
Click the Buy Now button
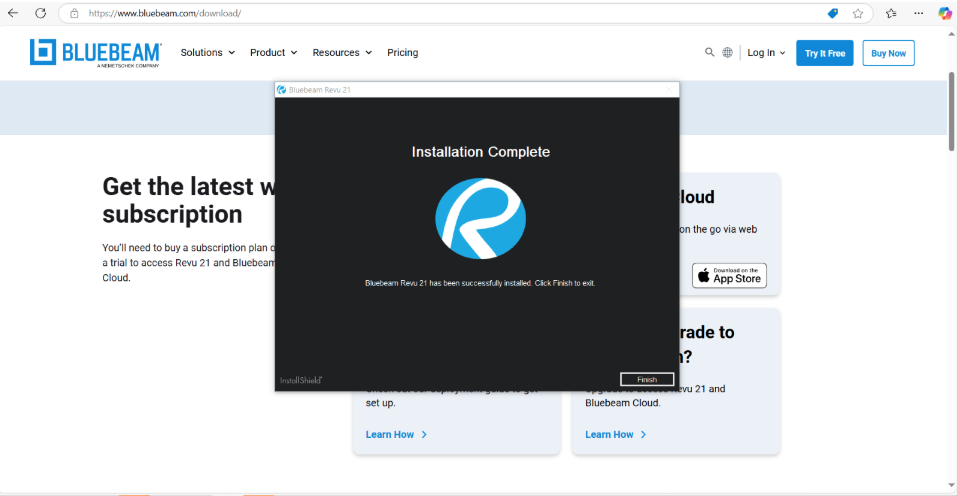click(x=889, y=53)
